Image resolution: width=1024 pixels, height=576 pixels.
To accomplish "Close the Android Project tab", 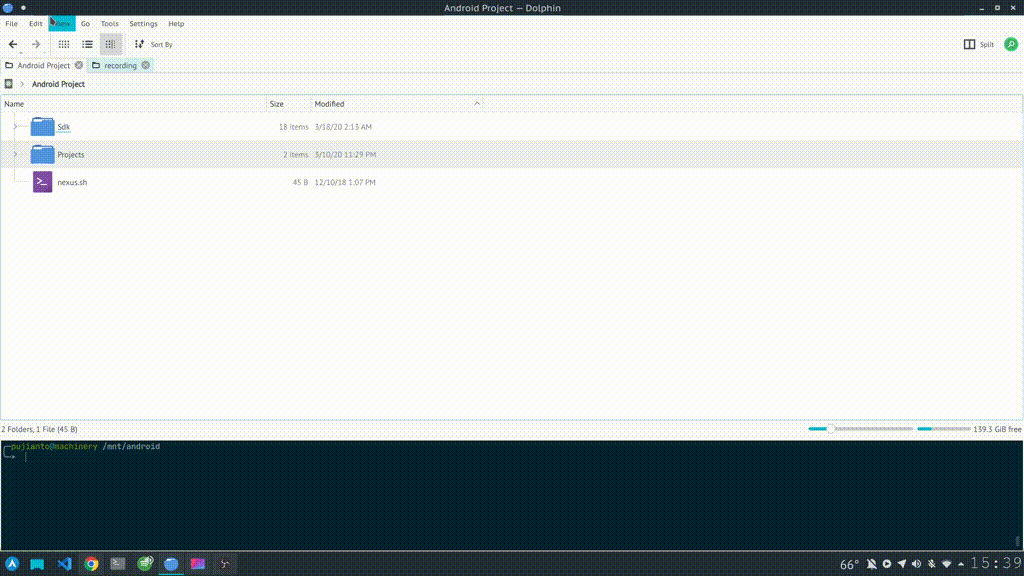I will click(79, 65).
